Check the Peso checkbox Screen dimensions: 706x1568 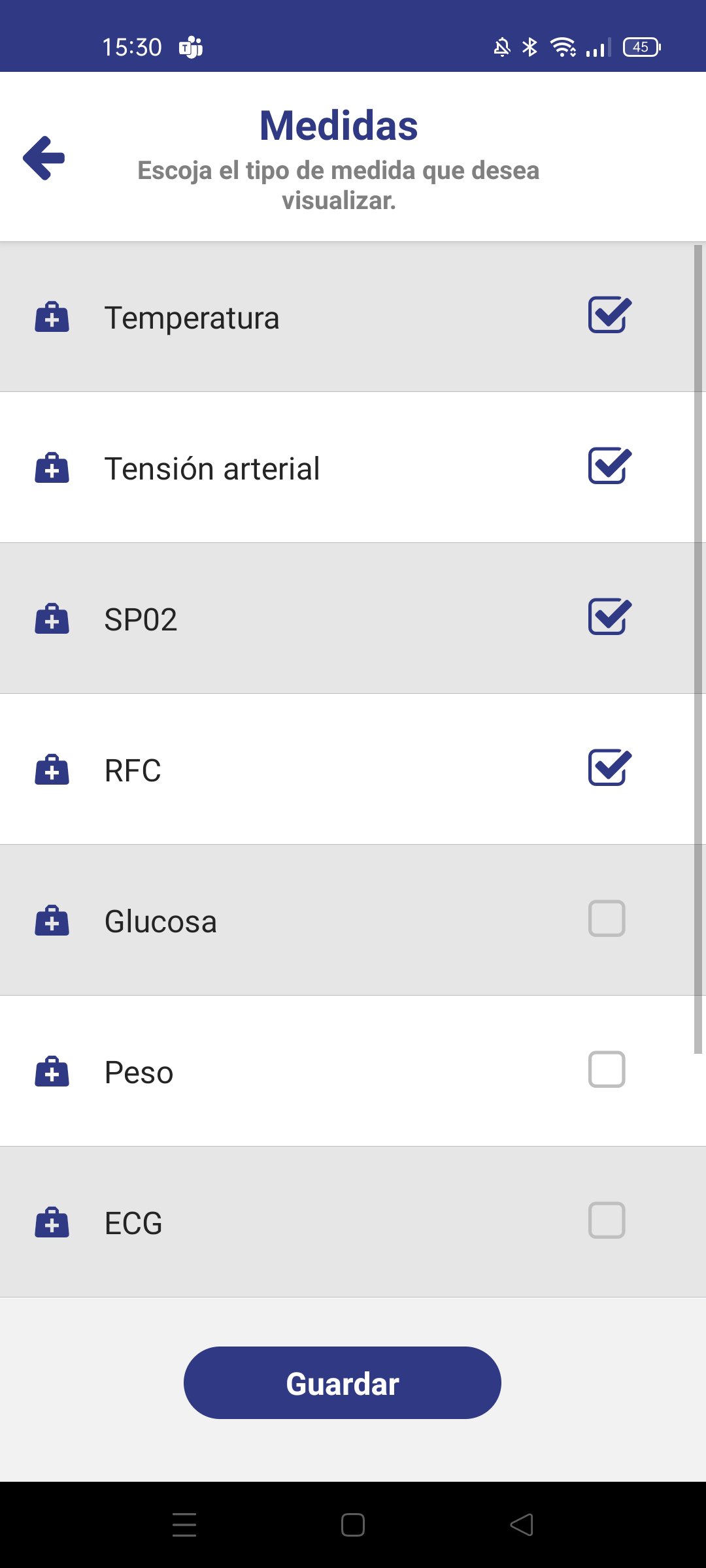pyautogui.click(x=607, y=1070)
